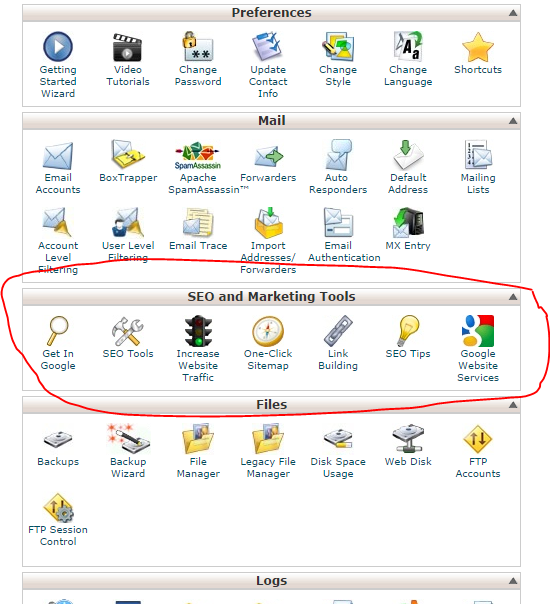Click the MX Entry server icon
This screenshot has width=550, height=604.
tap(408, 223)
